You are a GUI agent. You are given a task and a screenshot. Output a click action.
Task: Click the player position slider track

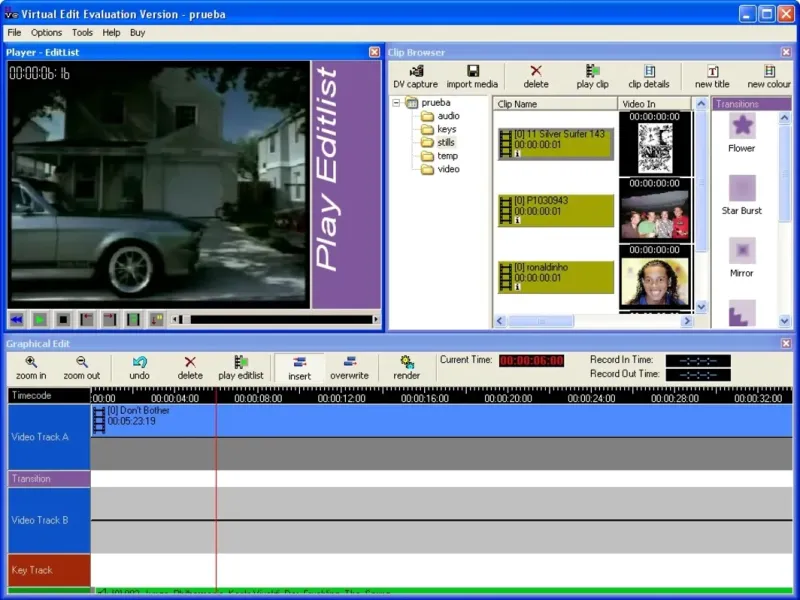(x=280, y=320)
